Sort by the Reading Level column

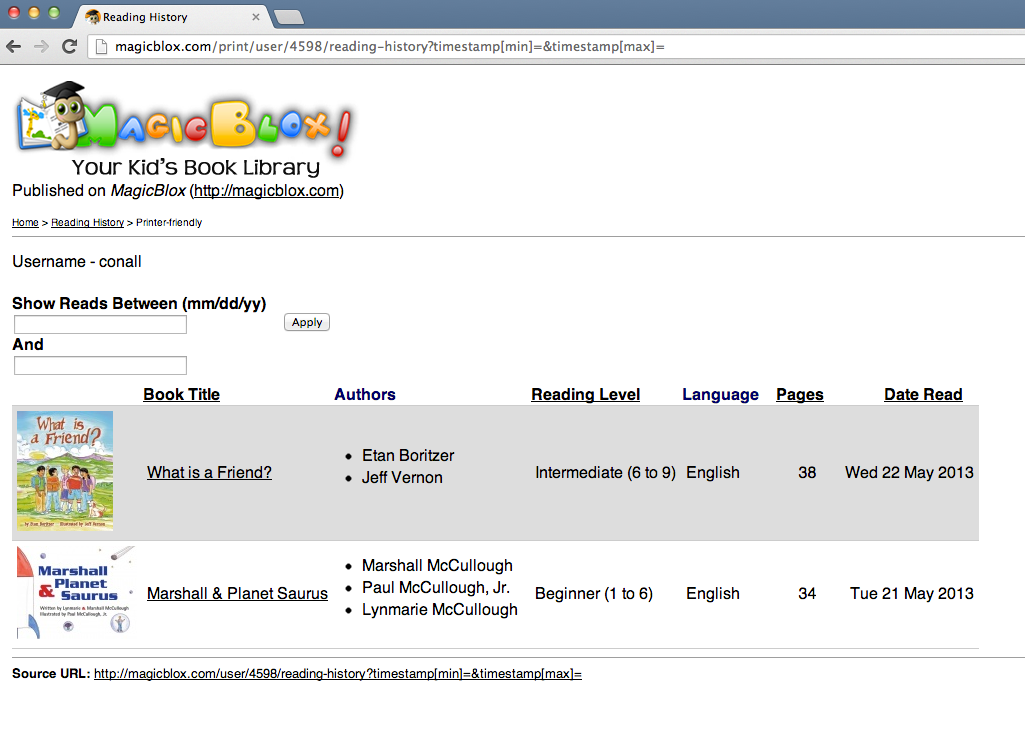pos(585,394)
